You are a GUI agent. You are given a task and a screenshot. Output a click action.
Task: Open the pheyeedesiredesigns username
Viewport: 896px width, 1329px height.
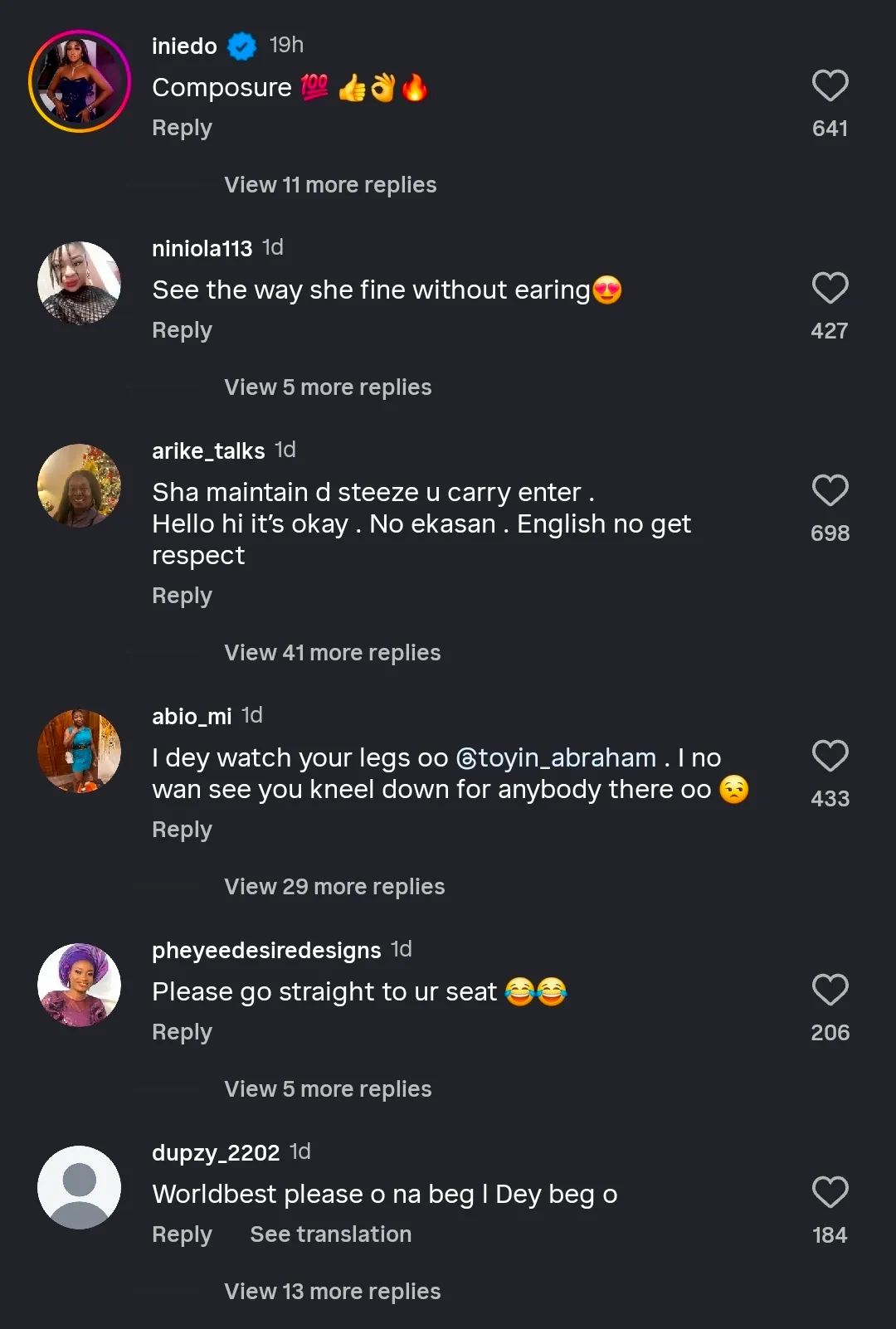tap(266, 950)
